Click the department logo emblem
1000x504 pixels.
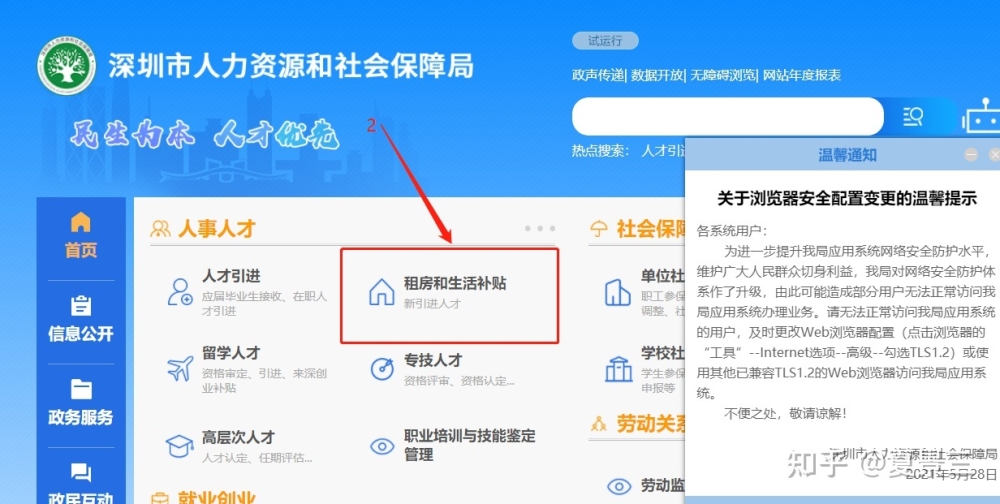click(x=66, y=66)
